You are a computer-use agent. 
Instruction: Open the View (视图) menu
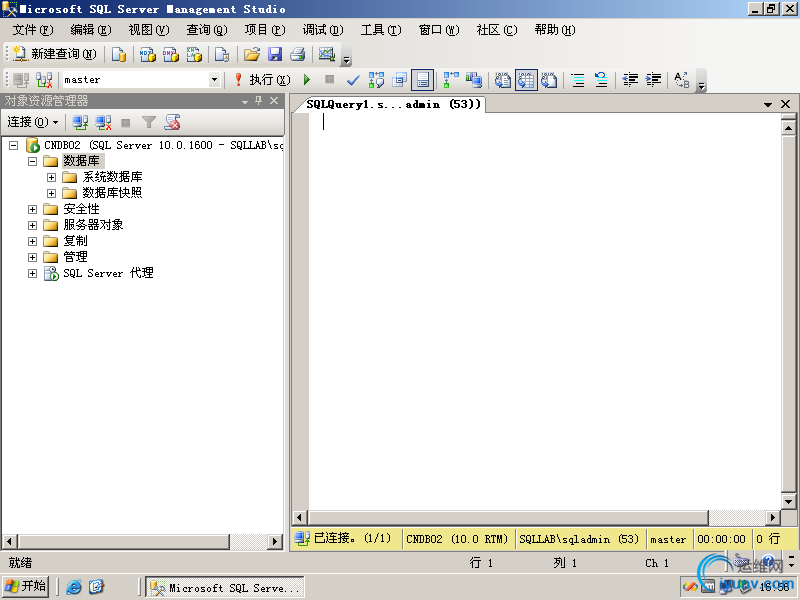(148, 30)
